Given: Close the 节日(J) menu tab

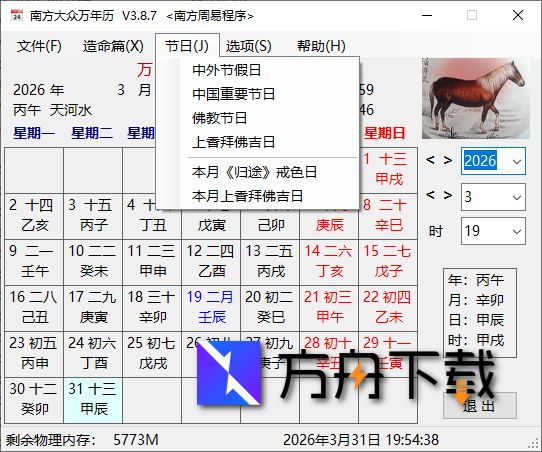Looking at the screenshot, I should [187, 46].
